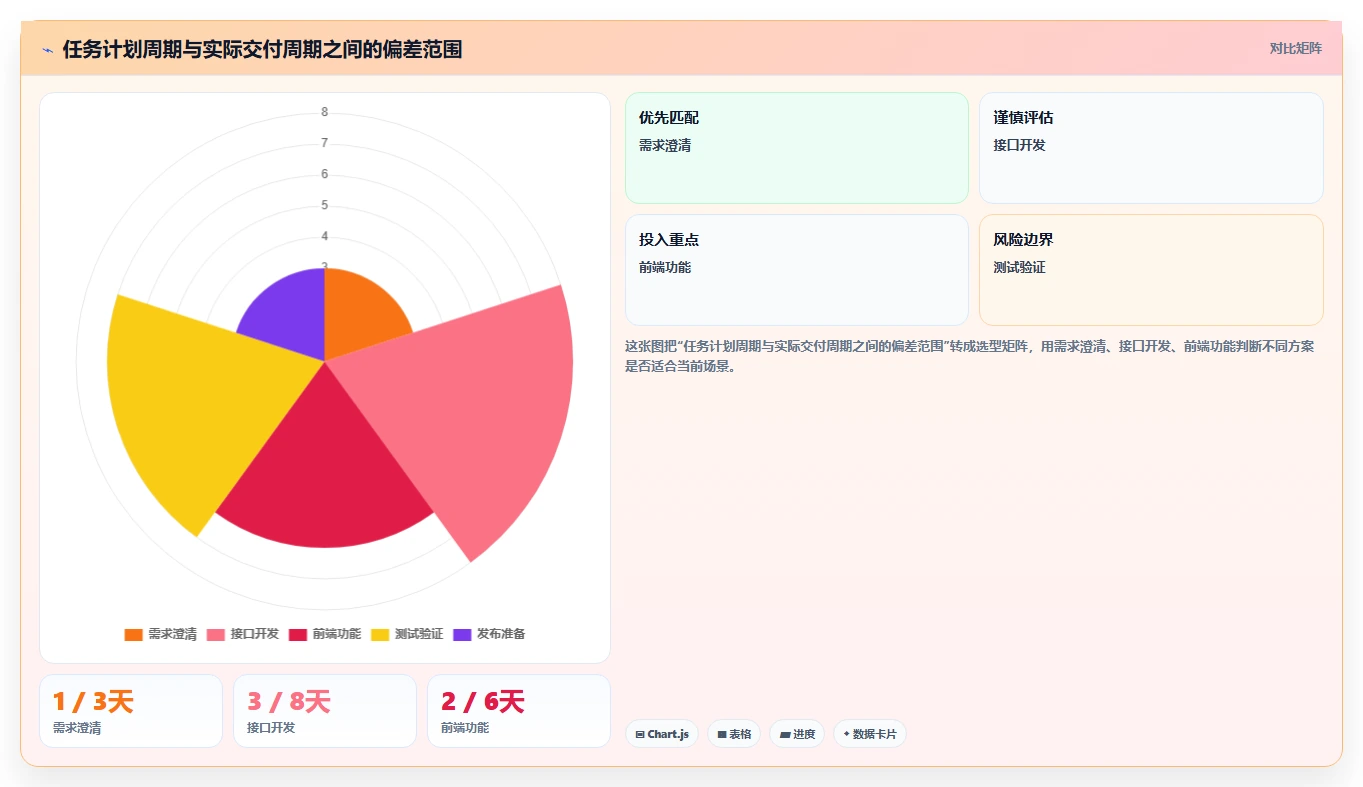Click the 3 / 8天 stat card
Screen dimensions: 1363x787
click(325, 711)
